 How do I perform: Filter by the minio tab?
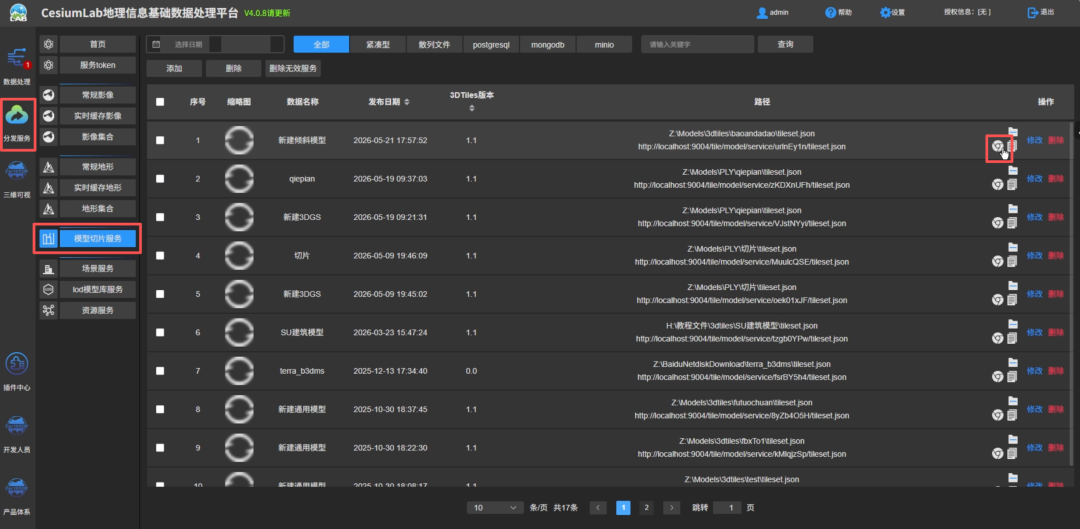pos(604,44)
